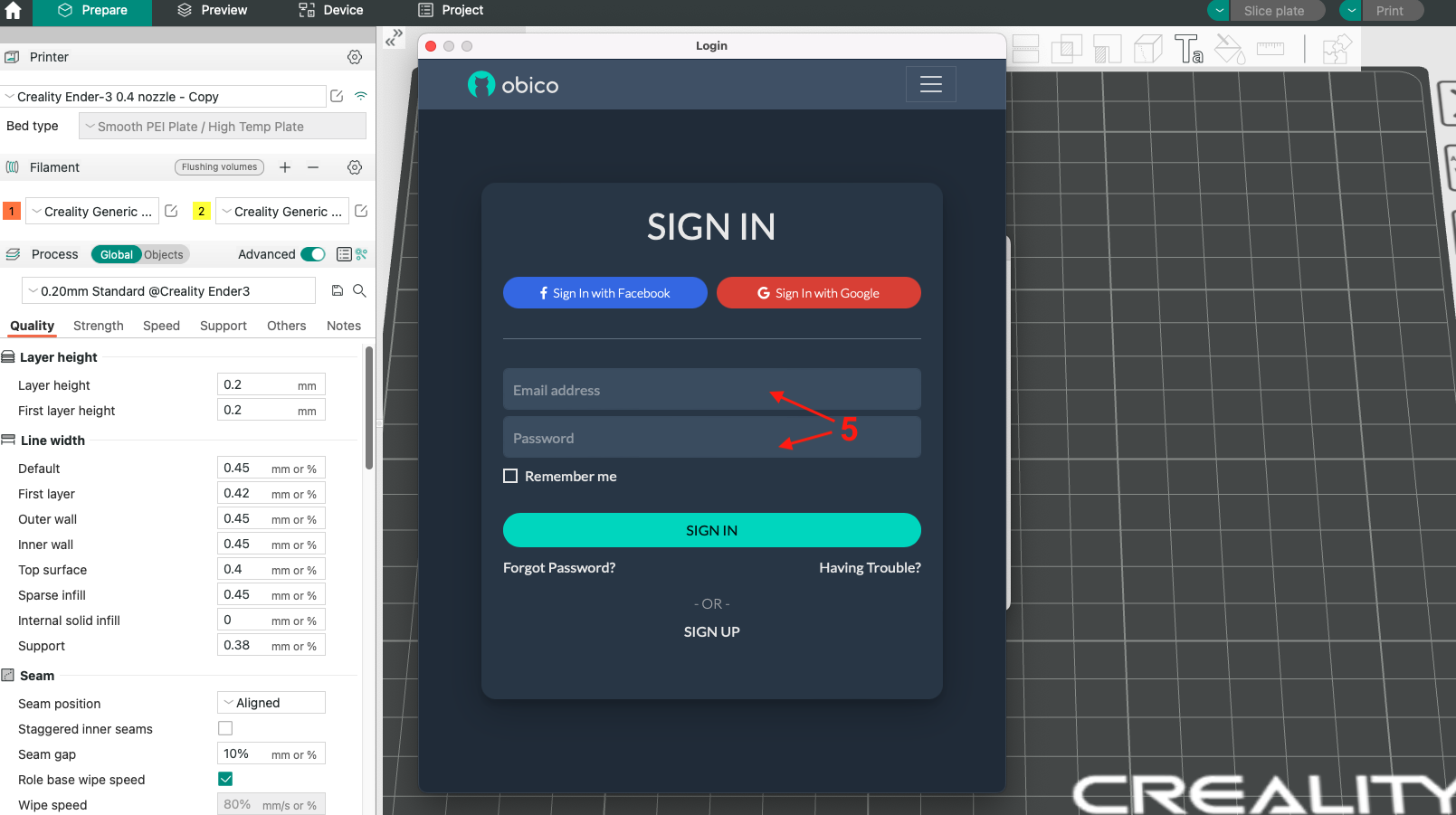Open the Speed settings tab
The height and width of the screenshot is (815, 1456).
161,326
